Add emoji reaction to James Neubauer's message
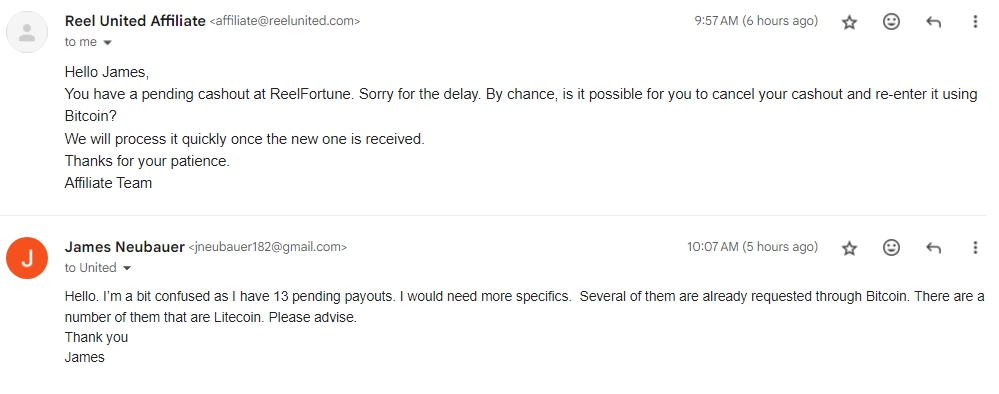999x394 pixels. coord(891,247)
